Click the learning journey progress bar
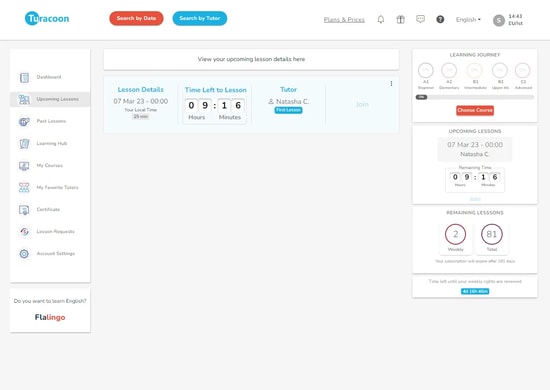550x390 pixels. point(475,97)
